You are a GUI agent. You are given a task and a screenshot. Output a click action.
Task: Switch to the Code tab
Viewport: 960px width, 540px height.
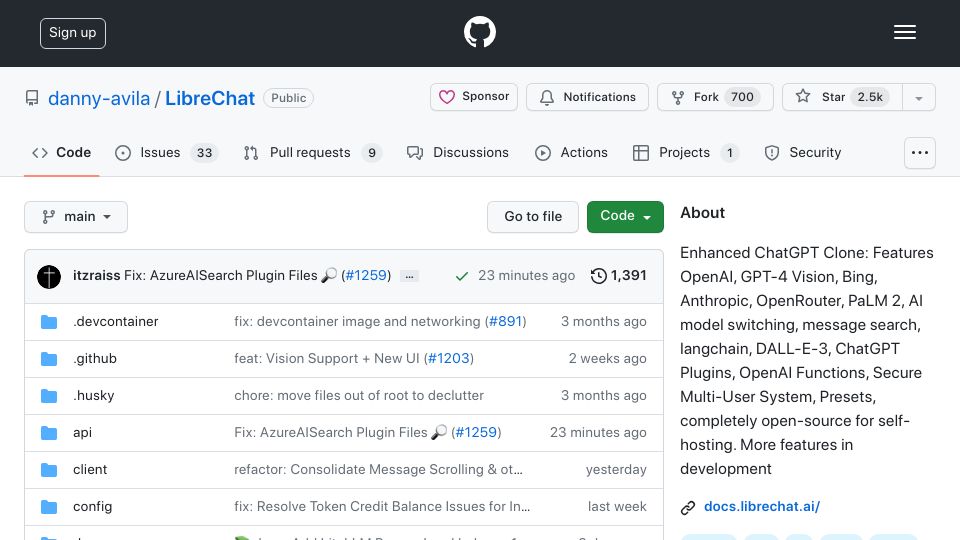tap(61, 152)
